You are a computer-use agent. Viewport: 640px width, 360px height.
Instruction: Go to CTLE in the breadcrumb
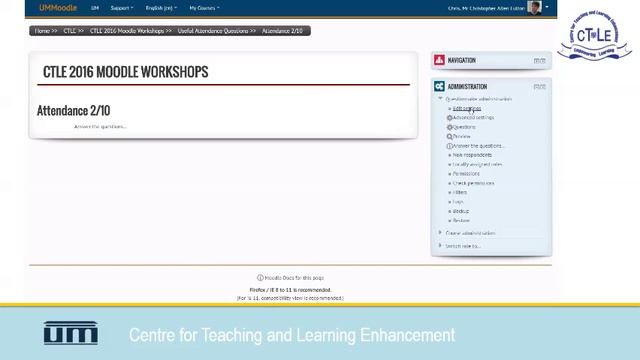coord(69,31)
